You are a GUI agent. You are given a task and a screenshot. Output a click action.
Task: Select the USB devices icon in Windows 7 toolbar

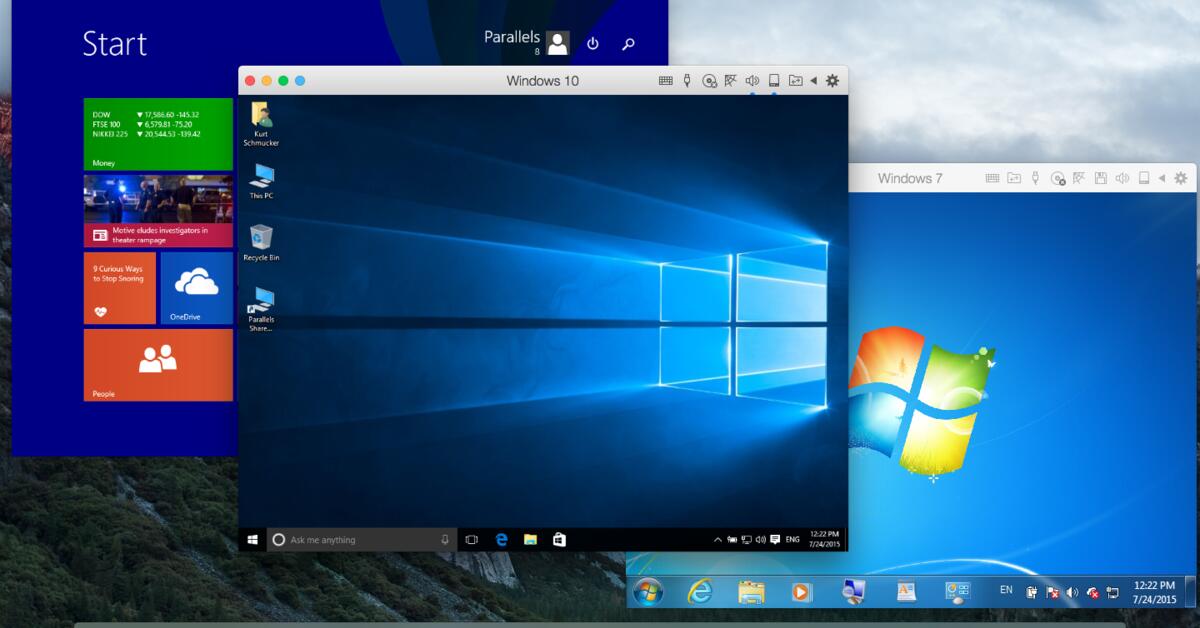[1036, 178]
